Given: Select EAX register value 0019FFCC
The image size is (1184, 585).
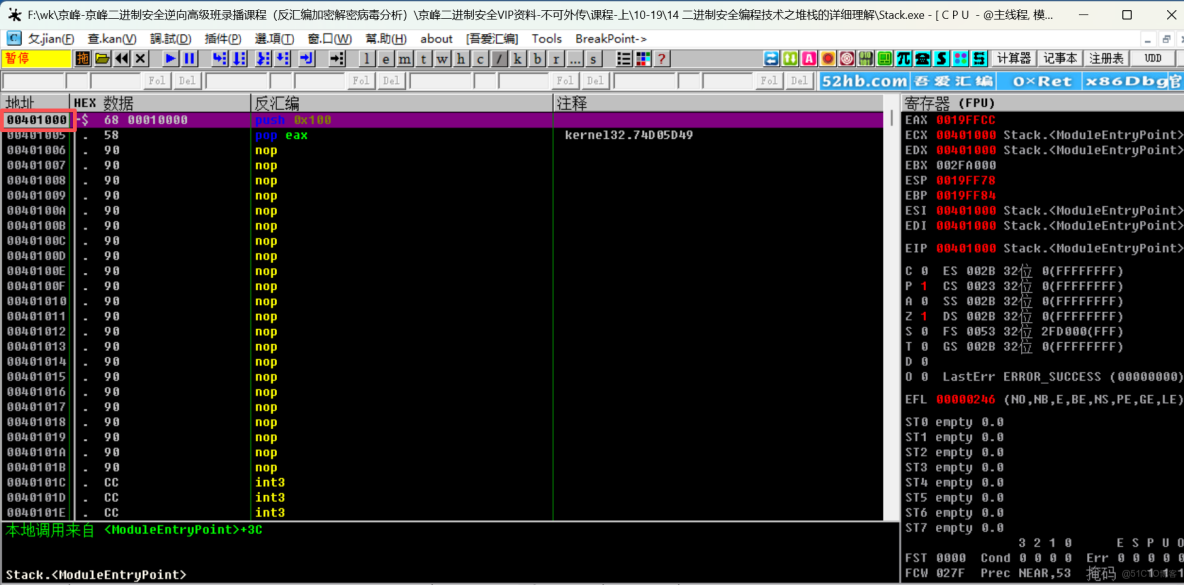Looking at the screenshot, I should coord(967,119).
